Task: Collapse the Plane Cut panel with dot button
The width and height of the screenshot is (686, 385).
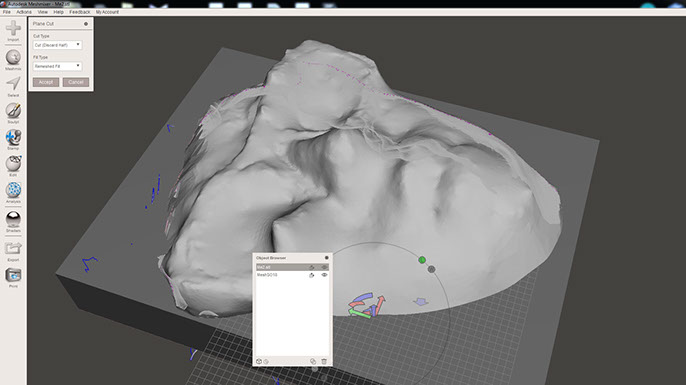Action: click(x=86, y=24)
